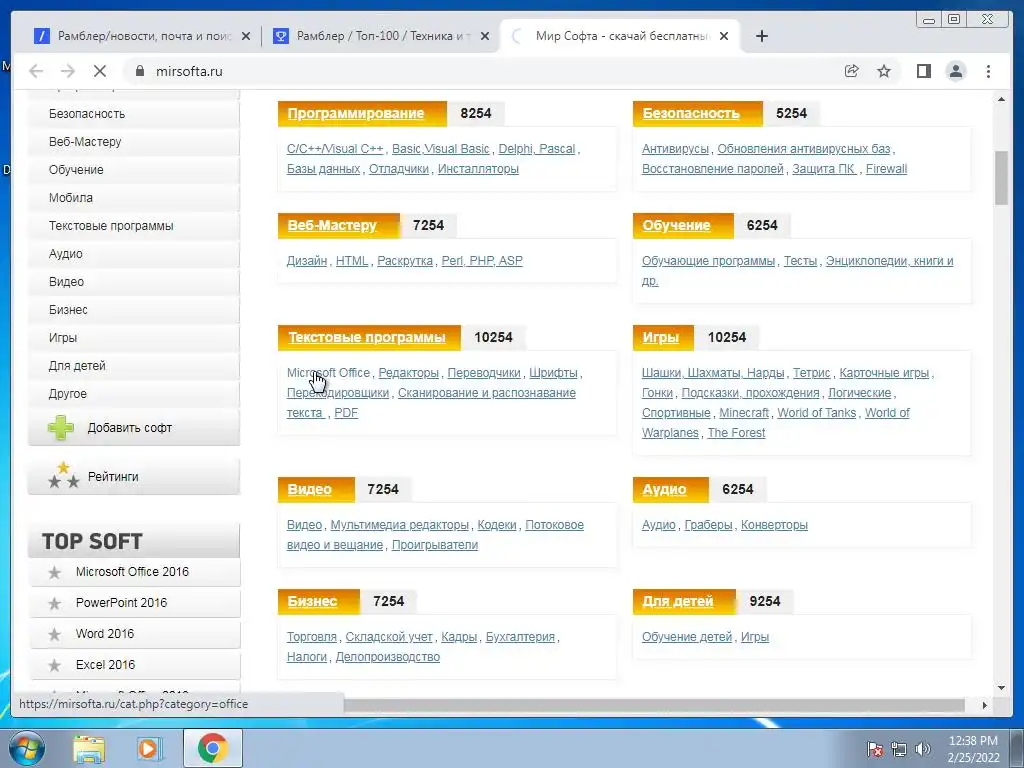1024x768 pixels.
Task: Click the taskbar clock showing 12:38 PM
Action: tap(973, 749)
